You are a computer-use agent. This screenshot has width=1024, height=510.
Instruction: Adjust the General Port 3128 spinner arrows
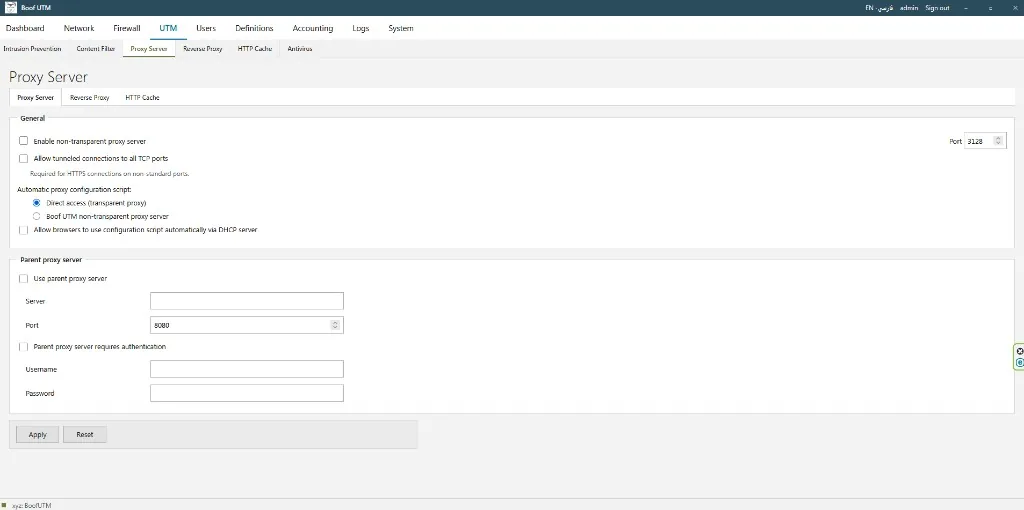[998, 141]
